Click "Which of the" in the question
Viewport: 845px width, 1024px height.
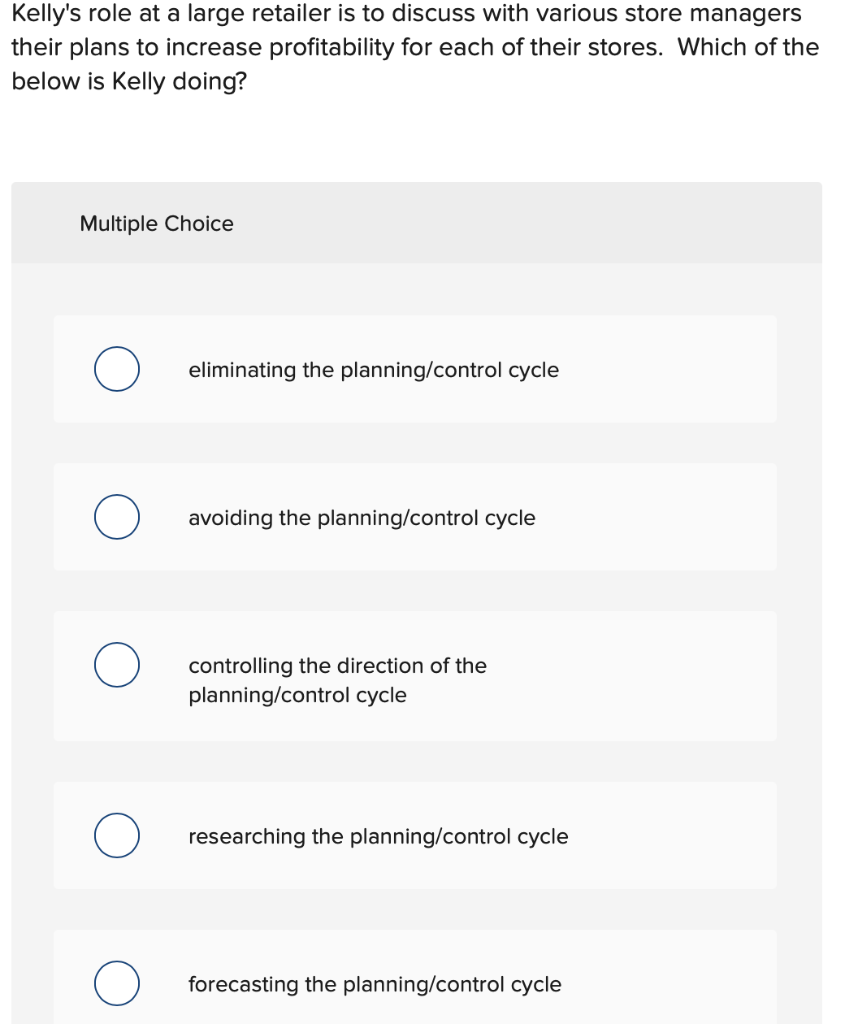pos(748,47)
